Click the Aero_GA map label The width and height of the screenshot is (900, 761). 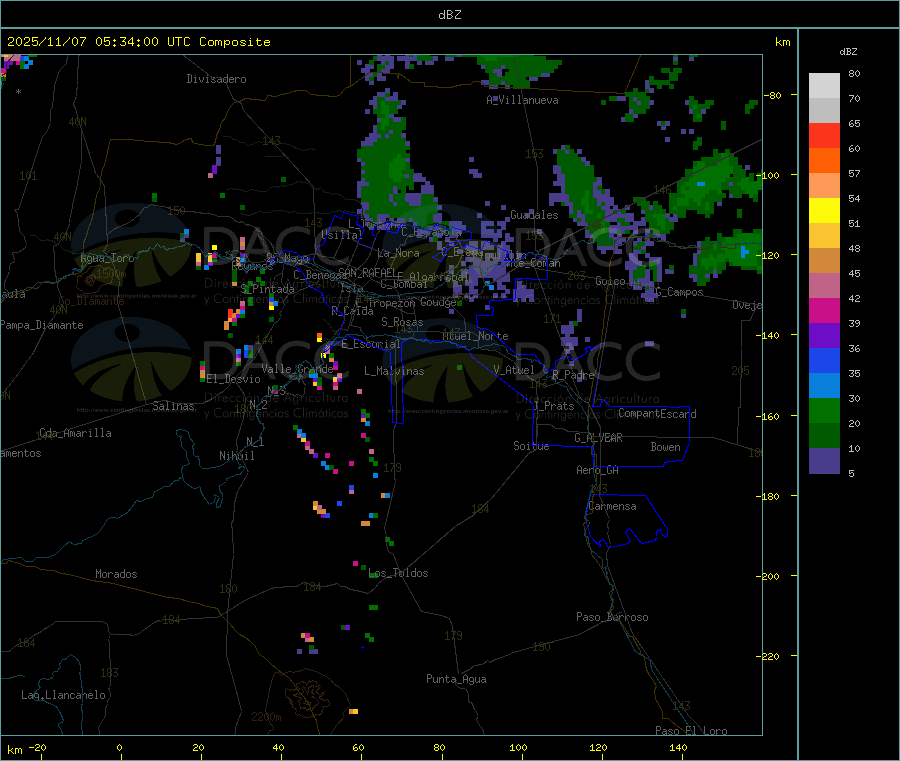pos(598,470)
